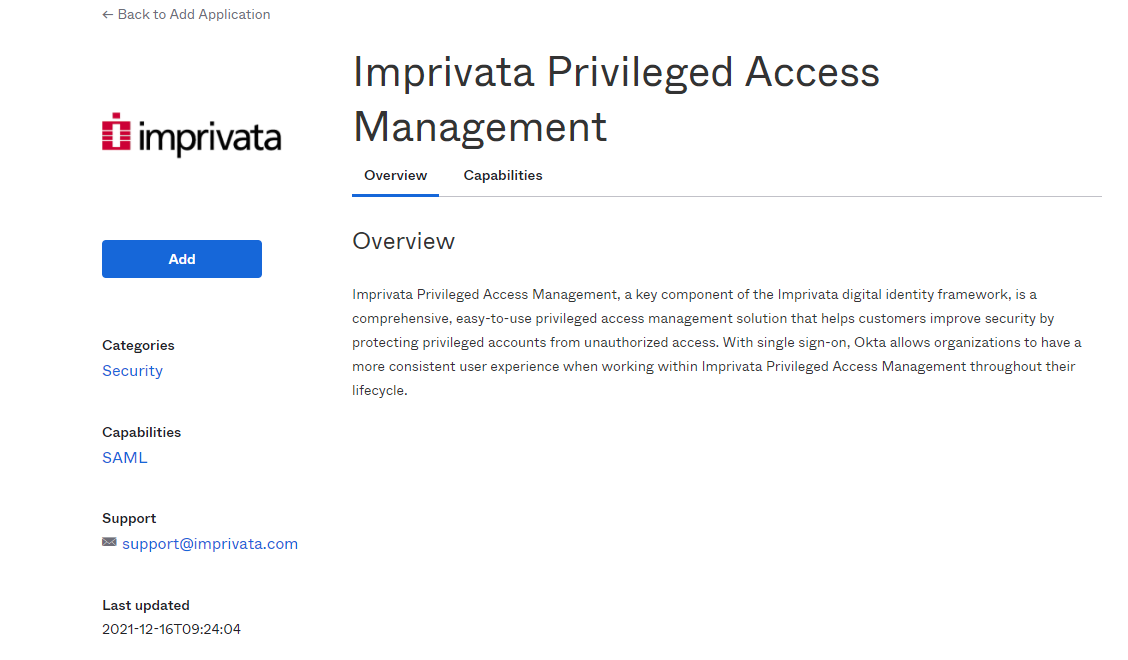Image resolution: width=1128 pixels, height=660 pixels.
Task: Open the Security category link
Action: click(x=132, y=371)
